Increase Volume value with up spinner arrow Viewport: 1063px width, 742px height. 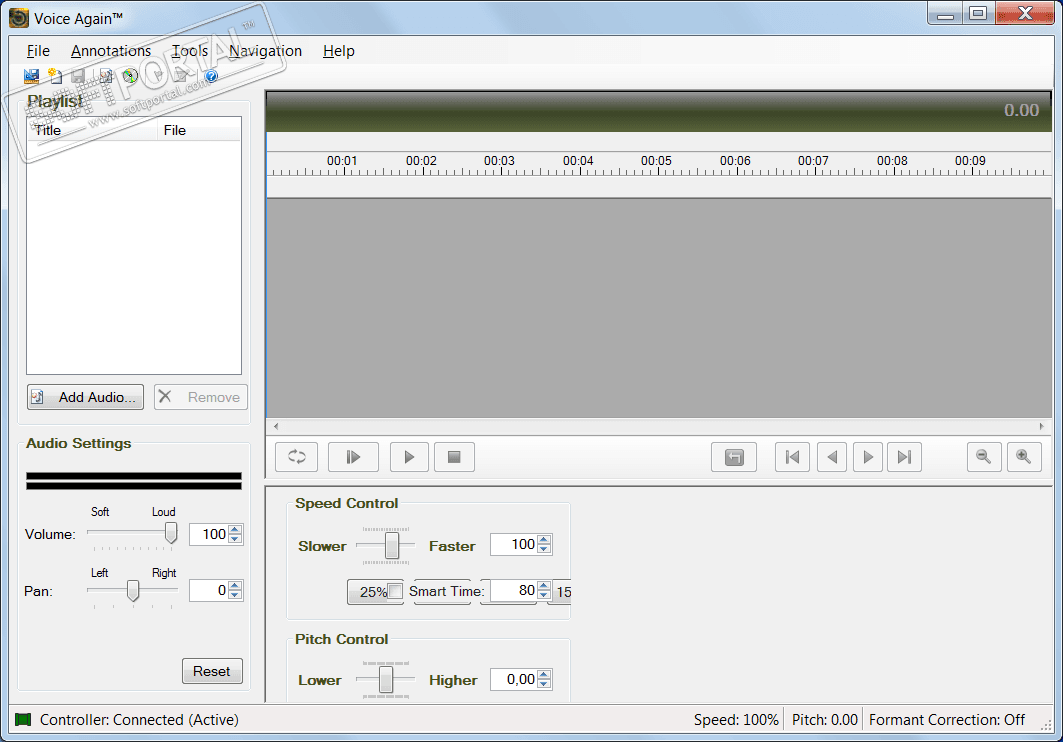tap(235, 530)
